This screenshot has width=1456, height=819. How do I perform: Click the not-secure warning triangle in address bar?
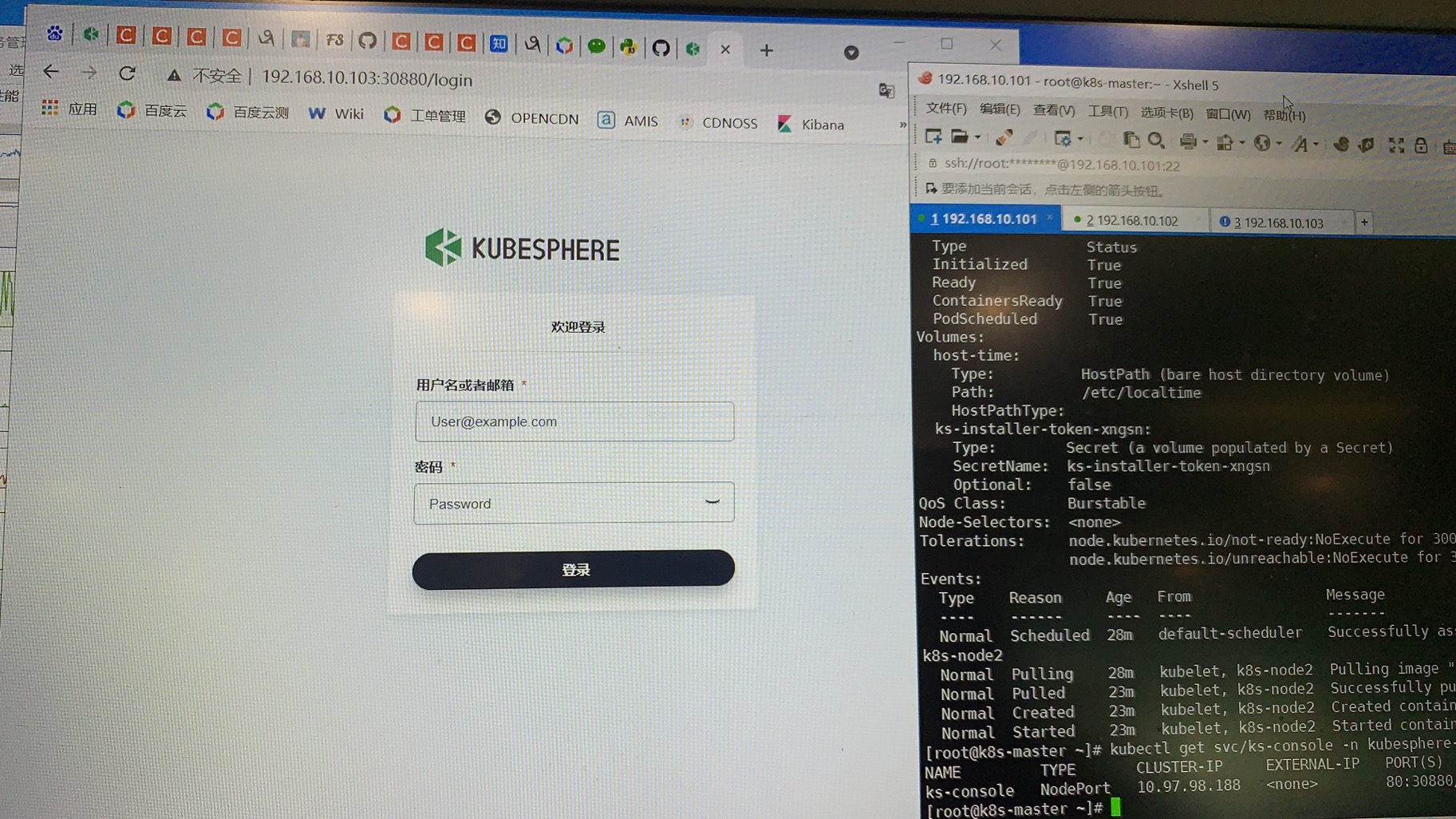(x=173, y=76)
